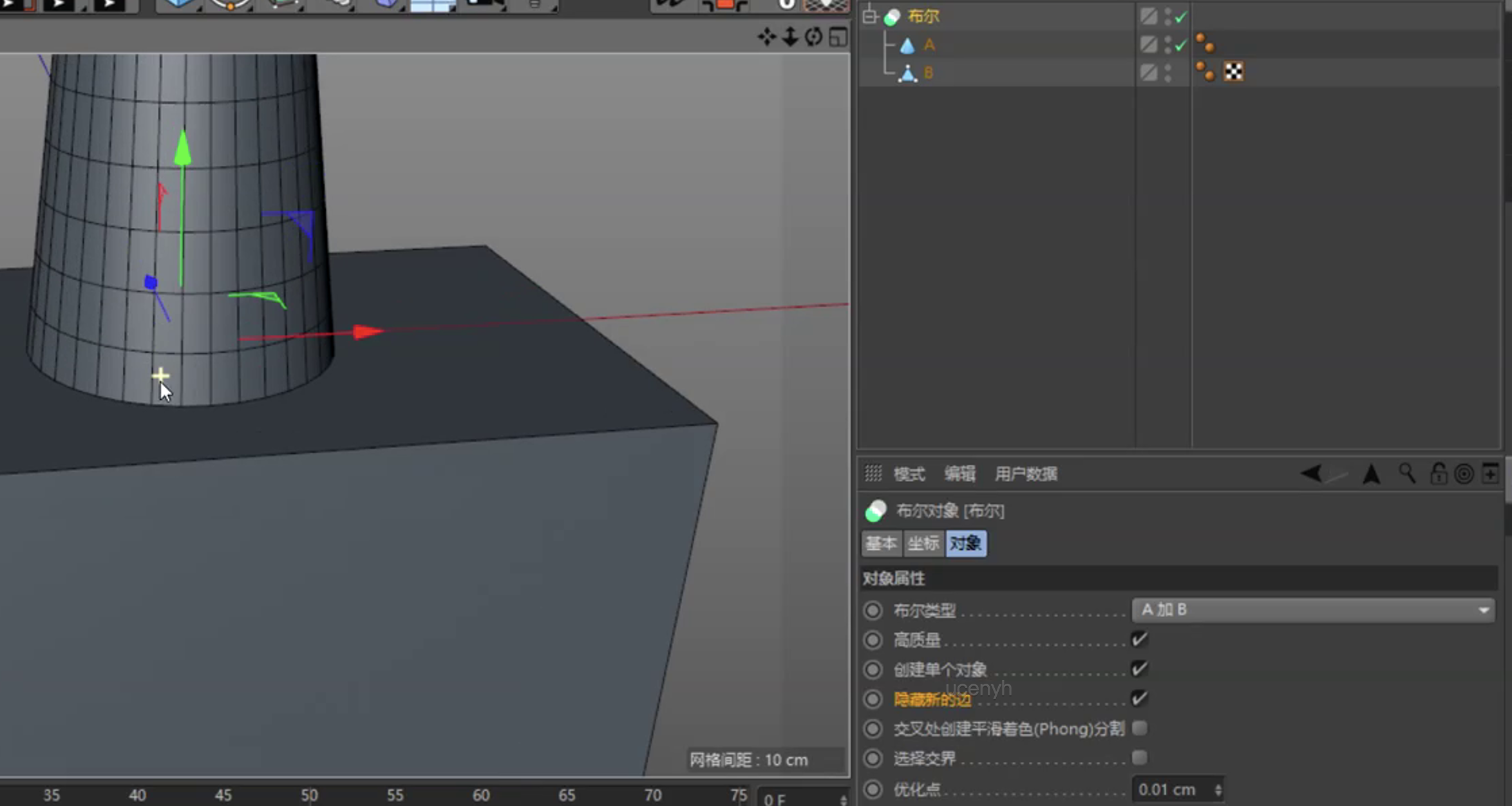Collapse the 布尔 tree hierarchy
The width and height of the screenshot is (1512, 806).
tap(870, 16)
